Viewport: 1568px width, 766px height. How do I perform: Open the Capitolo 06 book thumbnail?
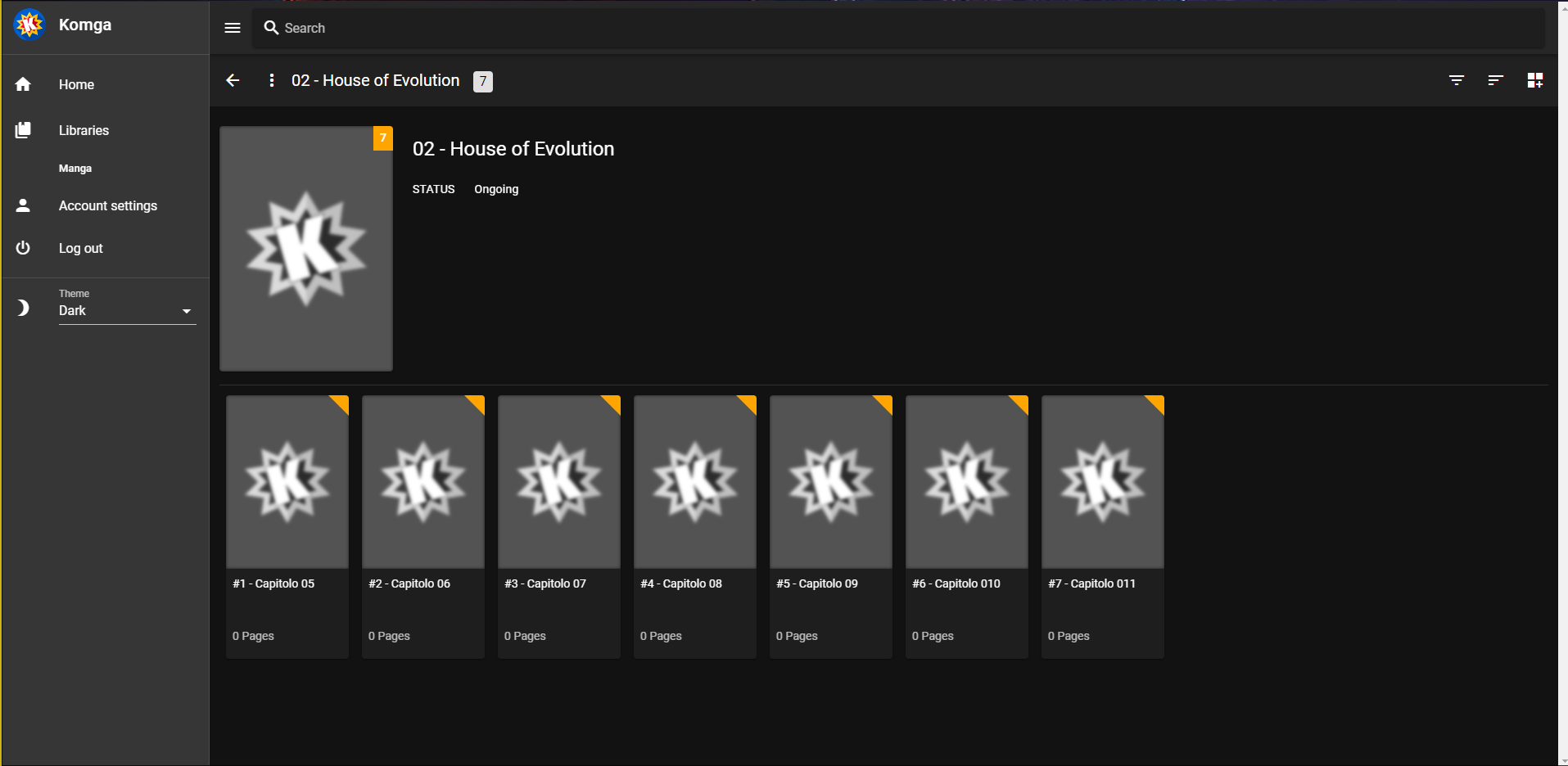tap(423, 482)
